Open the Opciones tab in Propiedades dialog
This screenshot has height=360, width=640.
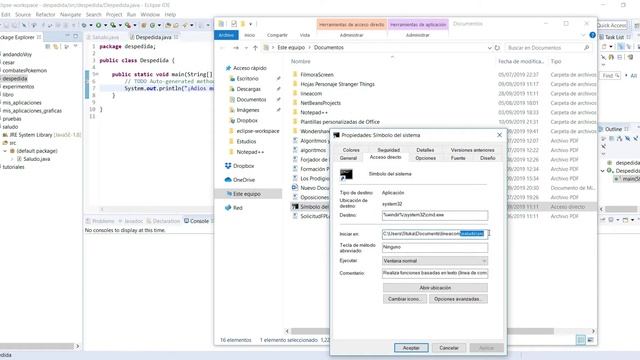(x=425, y=158)
